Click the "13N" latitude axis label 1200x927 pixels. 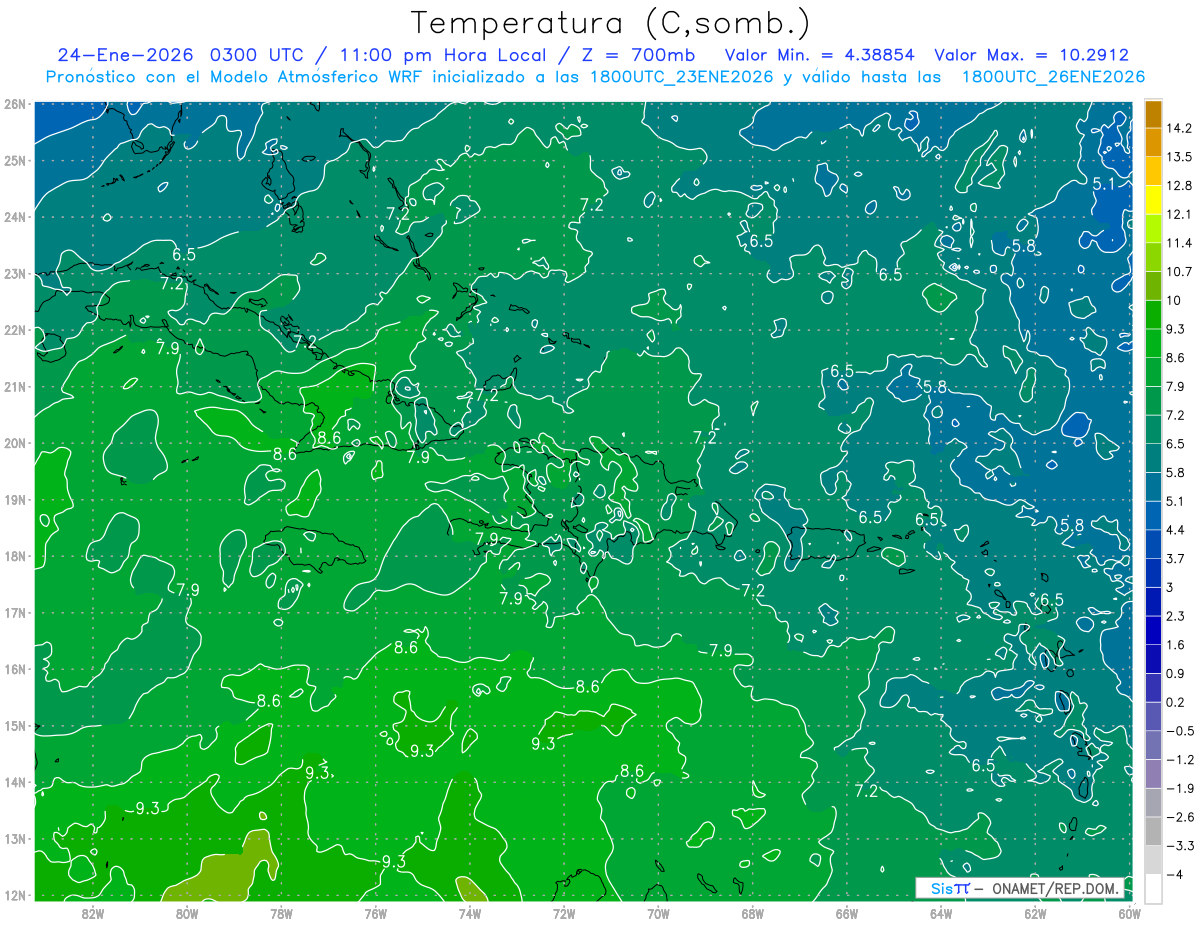14,838
